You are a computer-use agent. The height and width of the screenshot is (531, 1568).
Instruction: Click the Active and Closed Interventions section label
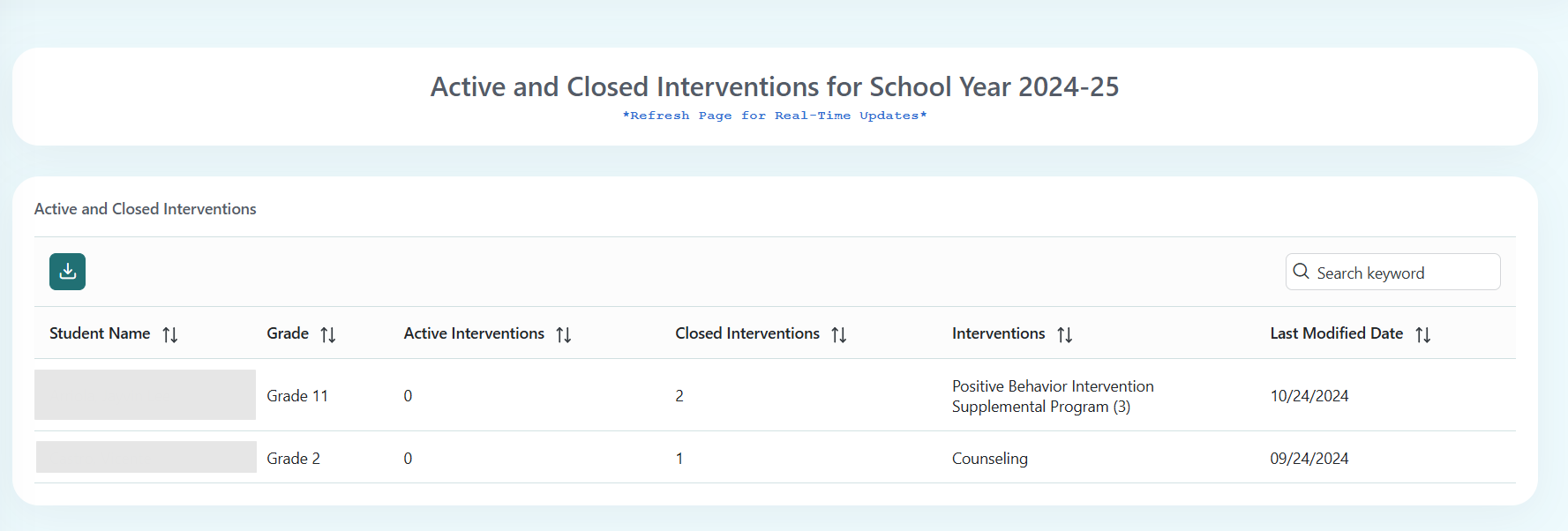point(145,208)
